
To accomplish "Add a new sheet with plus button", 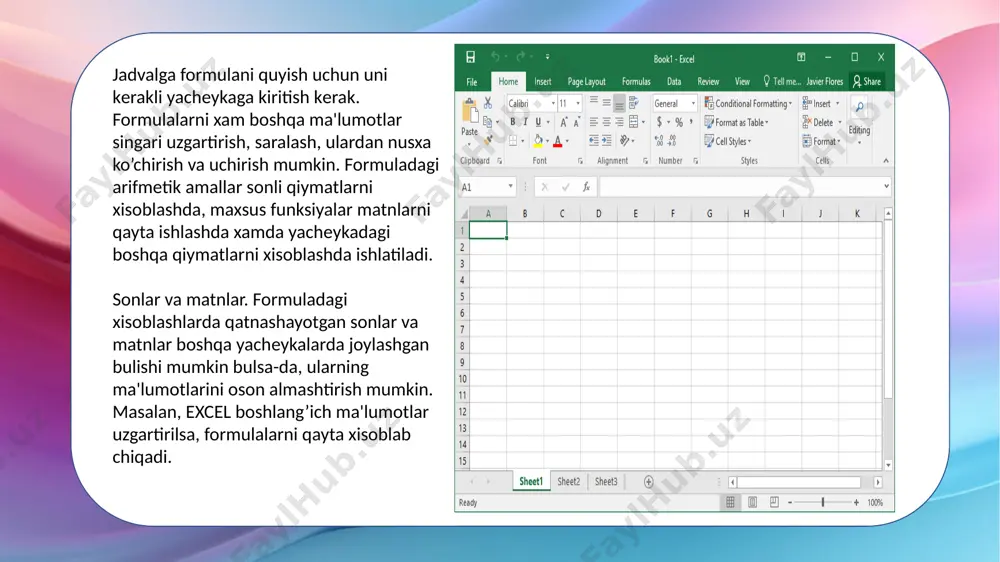I will coord(649,482).
